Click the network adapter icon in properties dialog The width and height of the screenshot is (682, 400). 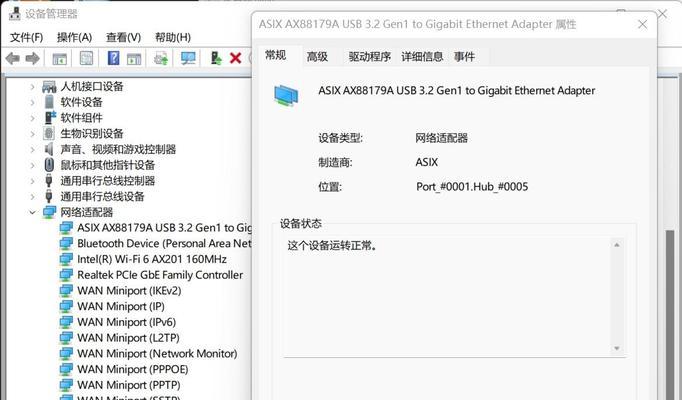(x=286, y=96)
